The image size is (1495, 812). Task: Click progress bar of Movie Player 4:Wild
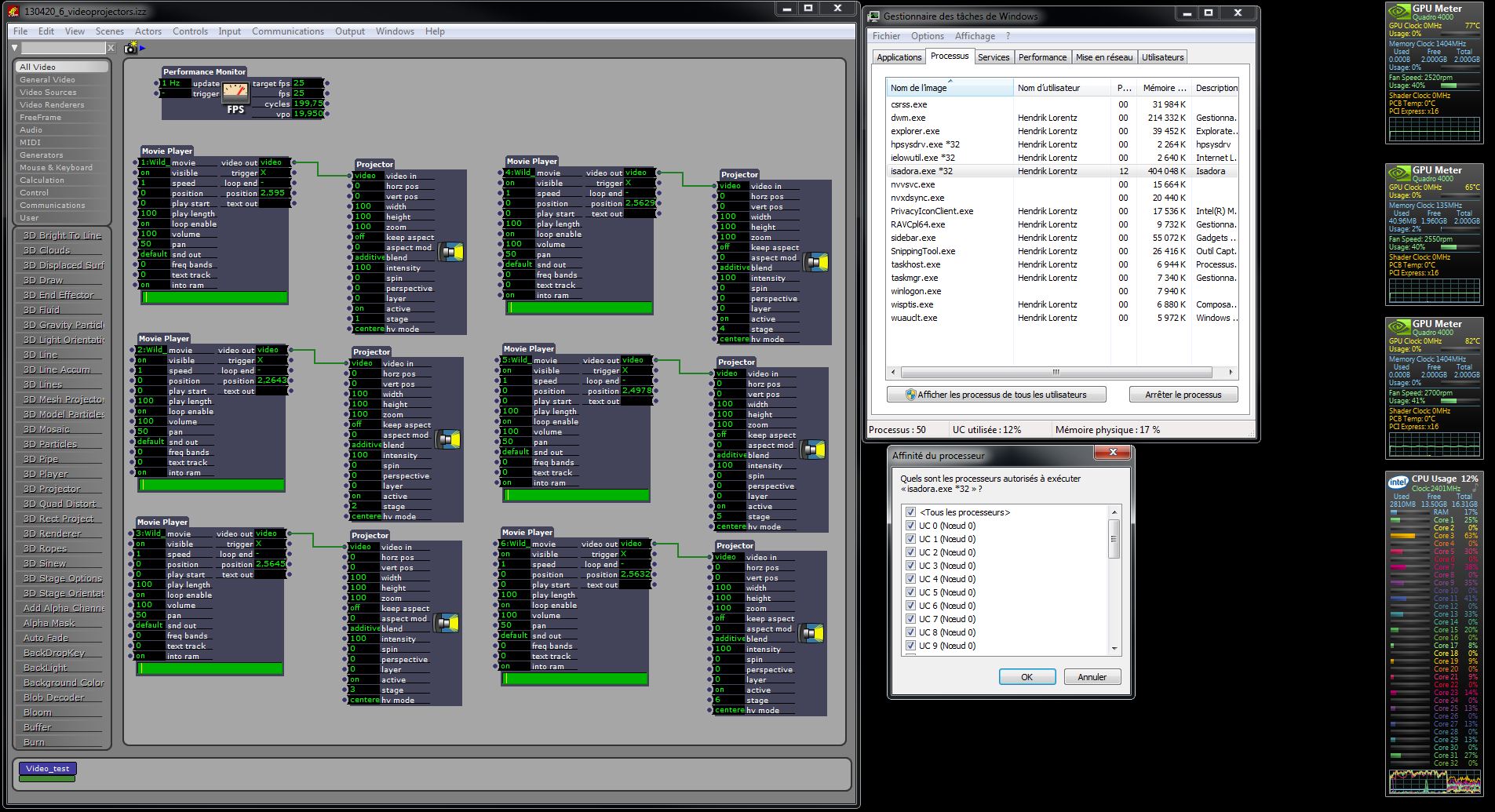pos(580,308)
